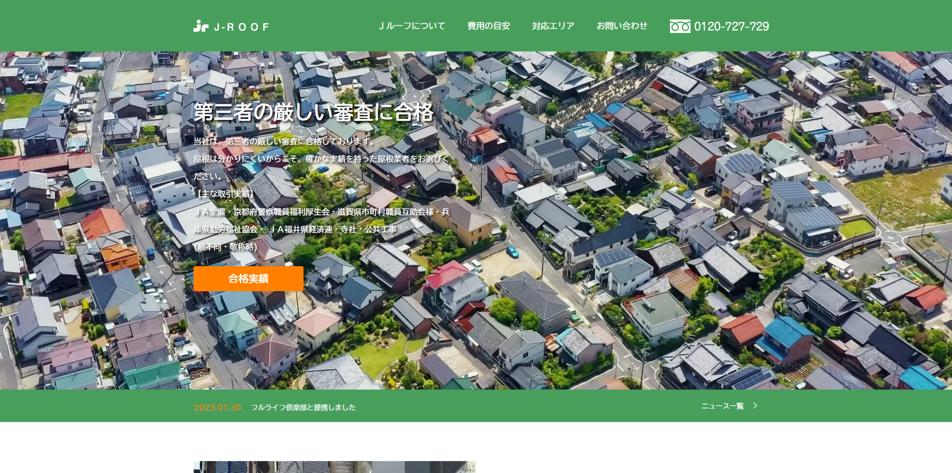Viewport: 952px width, 473px height.
Task: Click the chevron arrow beside ニュース一覧
Action: [x=755, y=406]
